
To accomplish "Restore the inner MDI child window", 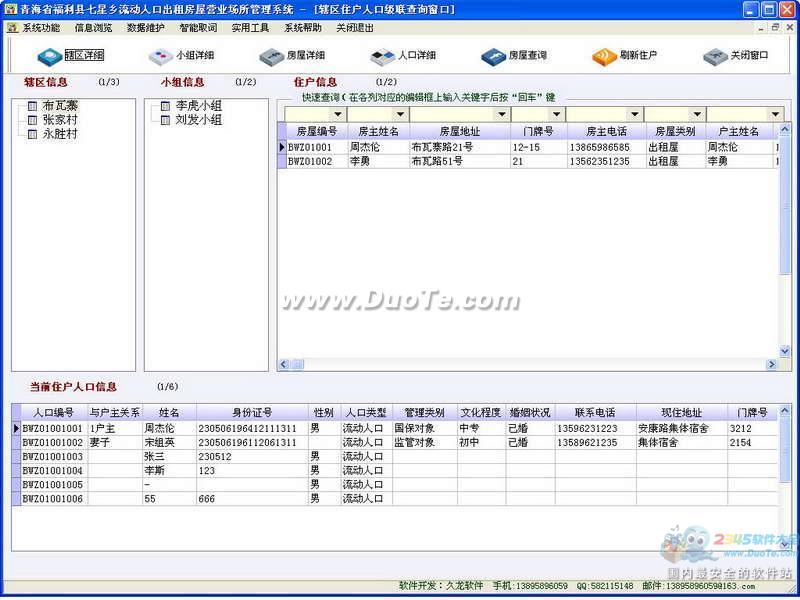I will tap(775, 28).
